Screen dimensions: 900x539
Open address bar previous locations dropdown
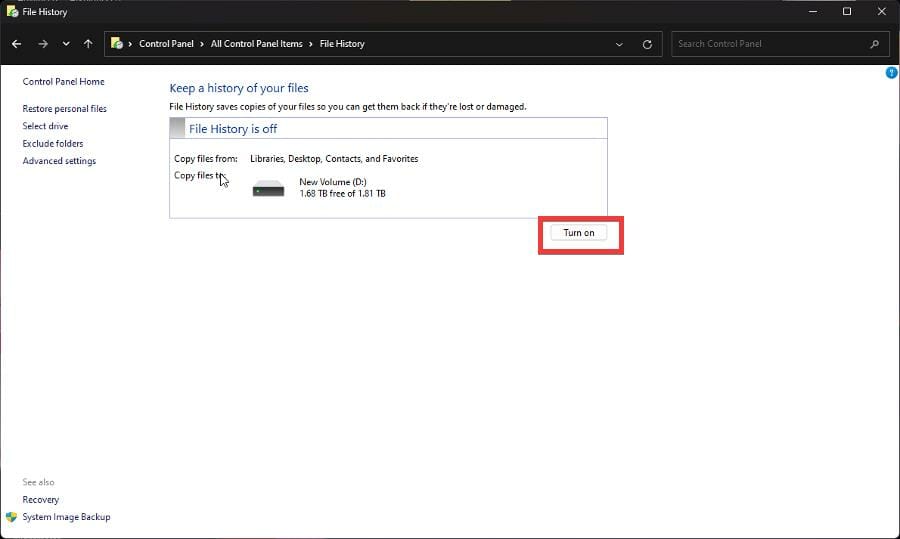click(619, 44)
